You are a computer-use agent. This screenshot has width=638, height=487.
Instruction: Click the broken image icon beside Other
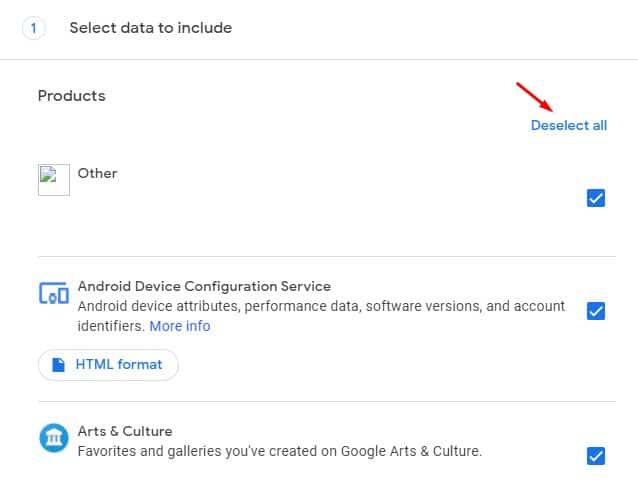click(x=54, y=180)
